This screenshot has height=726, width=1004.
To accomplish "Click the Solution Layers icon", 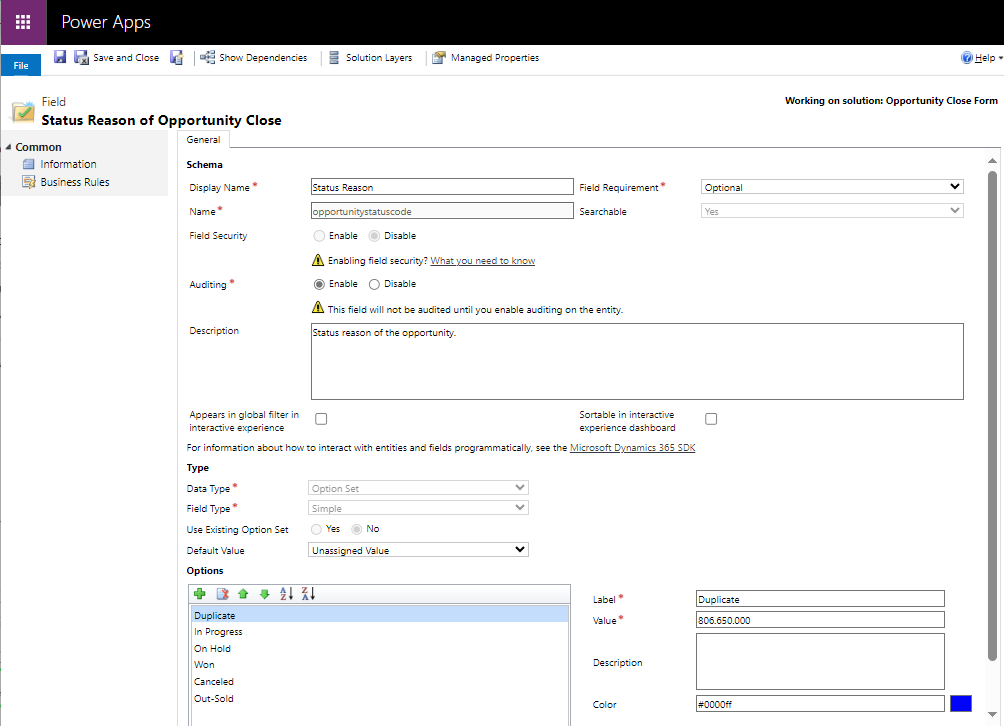I will click(x=334, y=57).
